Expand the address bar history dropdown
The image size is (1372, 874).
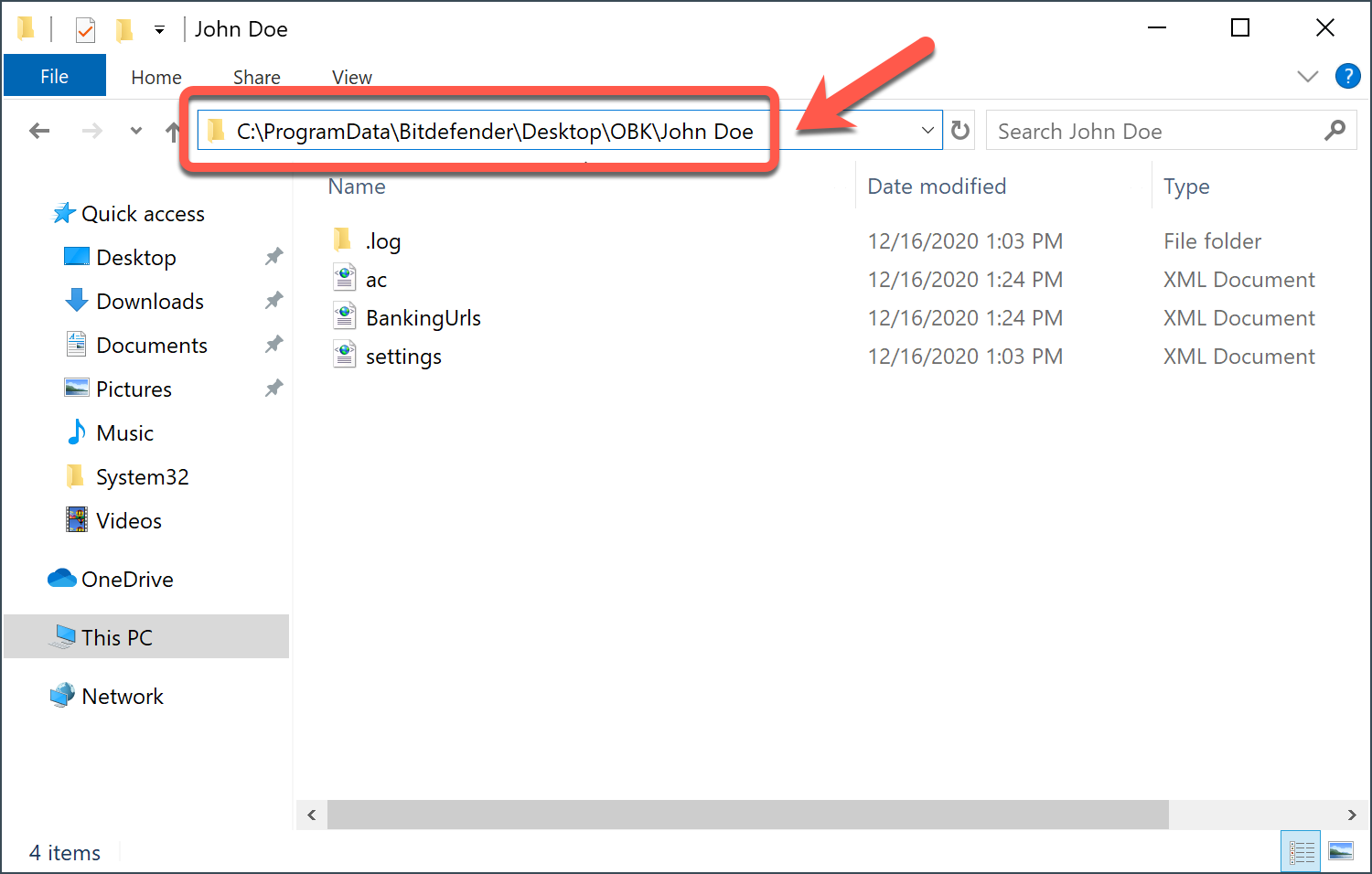(927, 131)
